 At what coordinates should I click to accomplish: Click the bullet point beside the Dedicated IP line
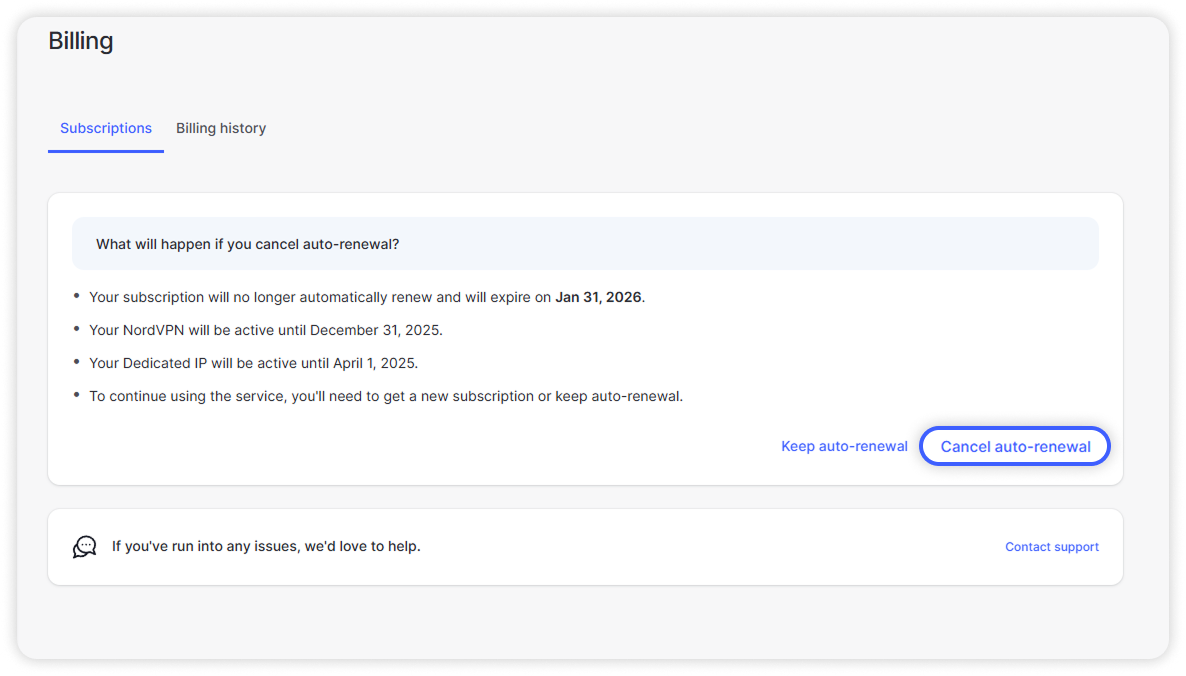click(77, 362)
